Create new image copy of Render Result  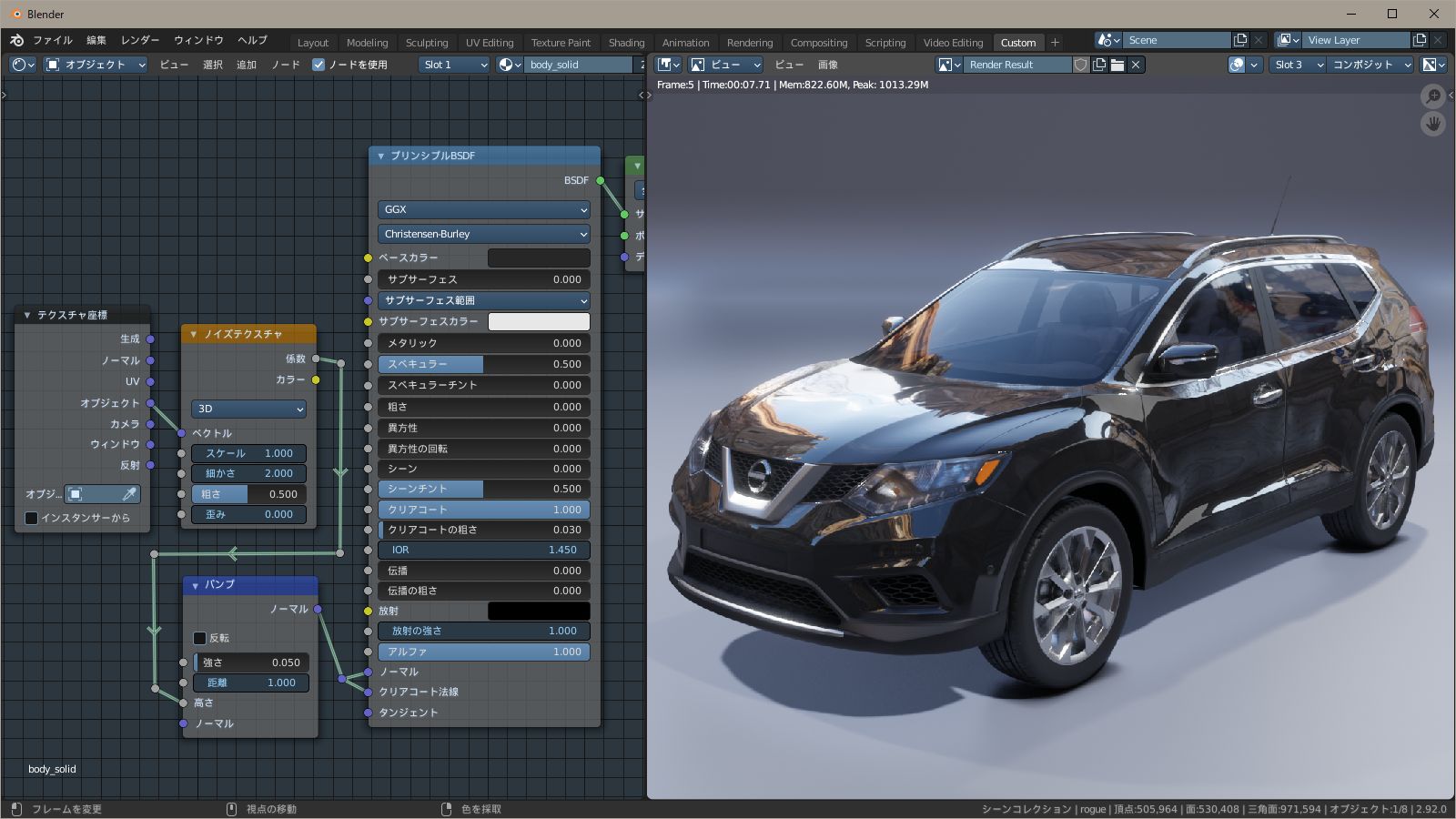pos(1099,65)
